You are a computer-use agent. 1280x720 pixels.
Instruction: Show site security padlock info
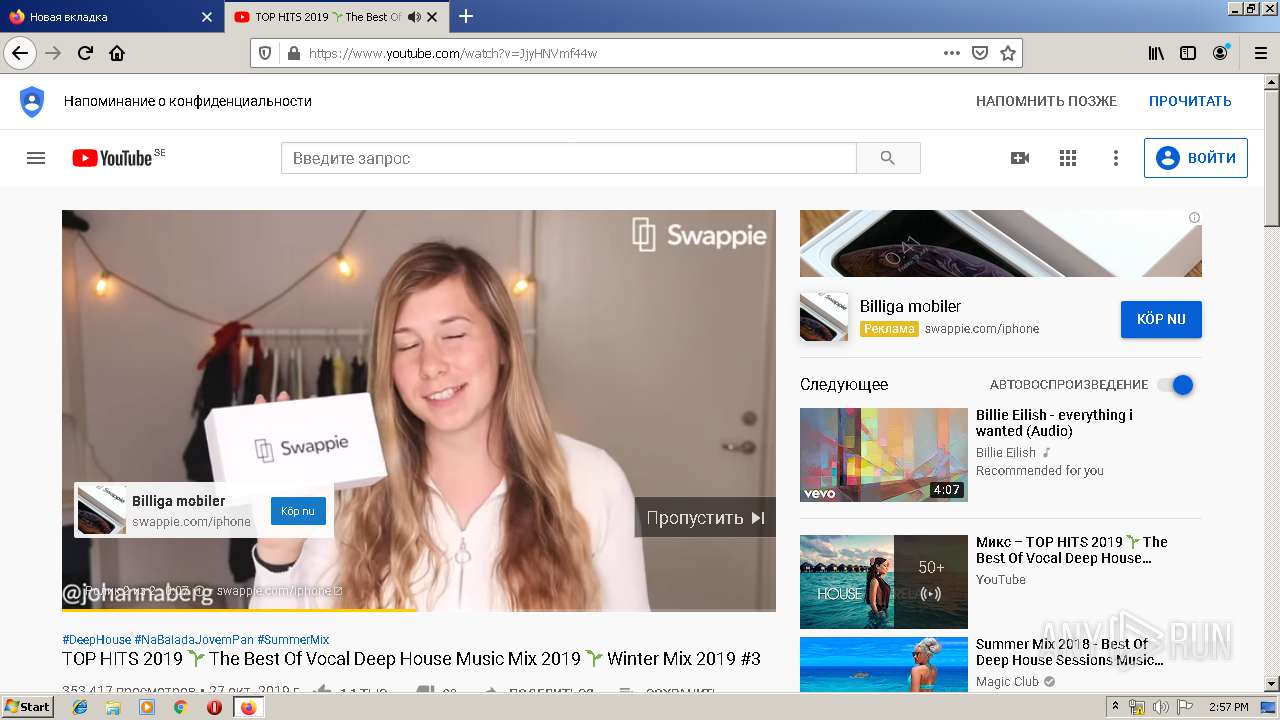click(293, 53)
